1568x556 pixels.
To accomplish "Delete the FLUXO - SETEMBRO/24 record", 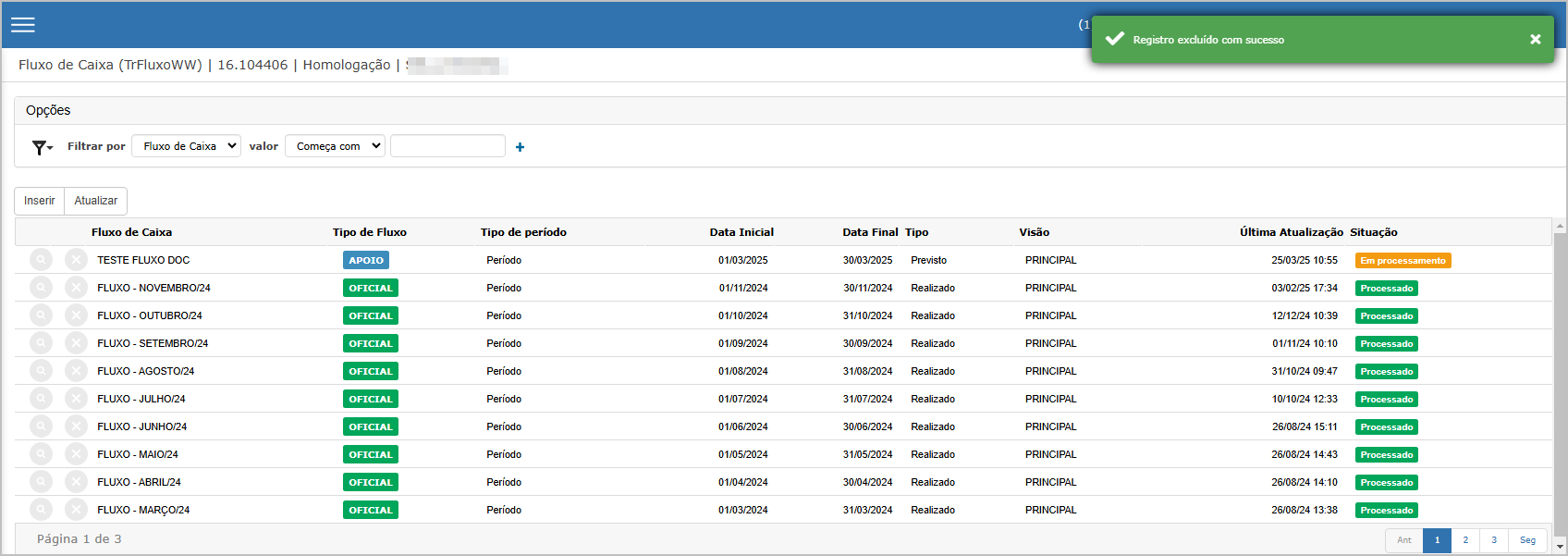I will [x=76, y=343].
